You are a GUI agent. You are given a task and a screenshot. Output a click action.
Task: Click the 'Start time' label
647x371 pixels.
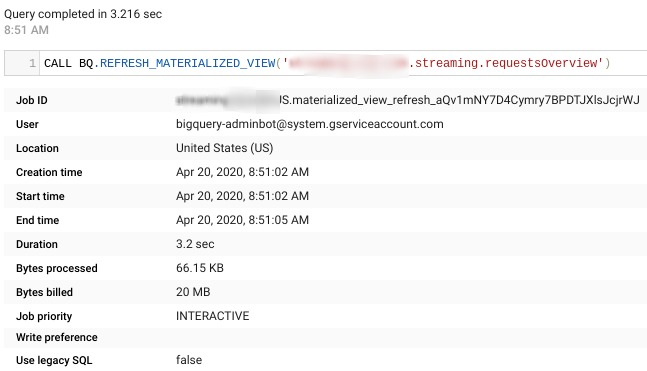pos(40,196)
